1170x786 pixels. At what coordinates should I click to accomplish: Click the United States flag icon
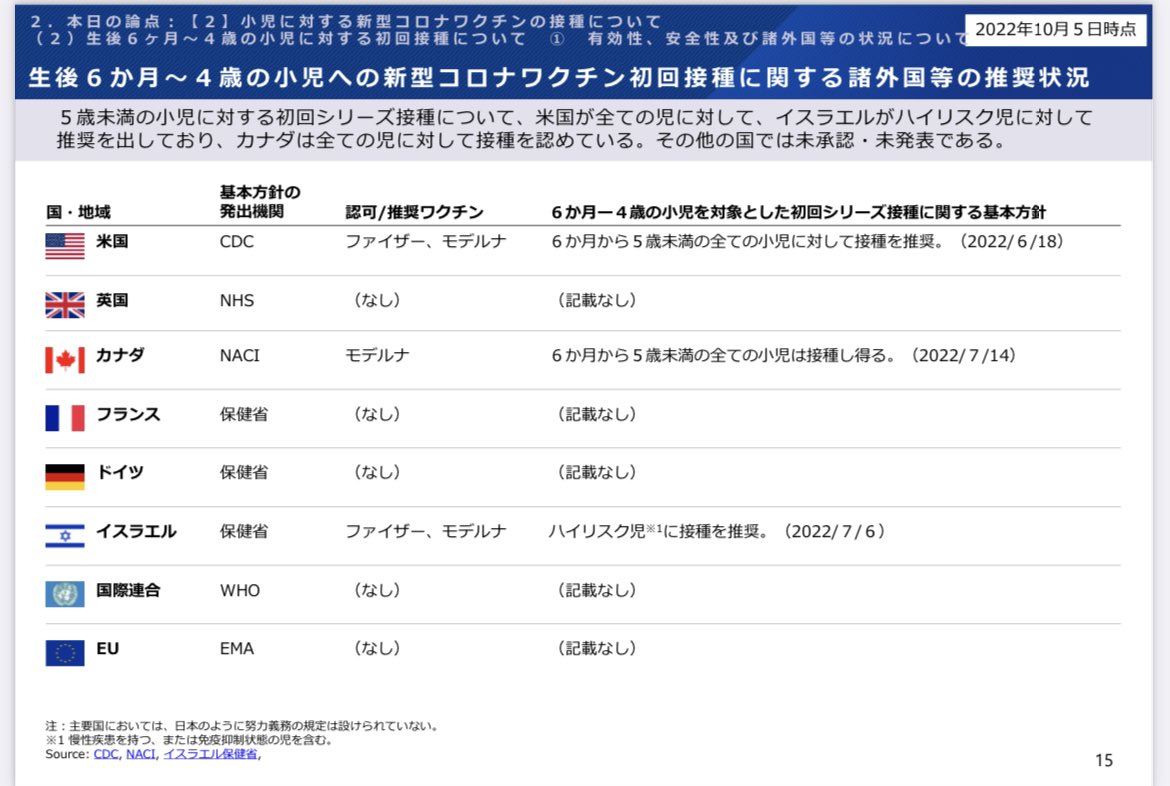pos(65,246)
